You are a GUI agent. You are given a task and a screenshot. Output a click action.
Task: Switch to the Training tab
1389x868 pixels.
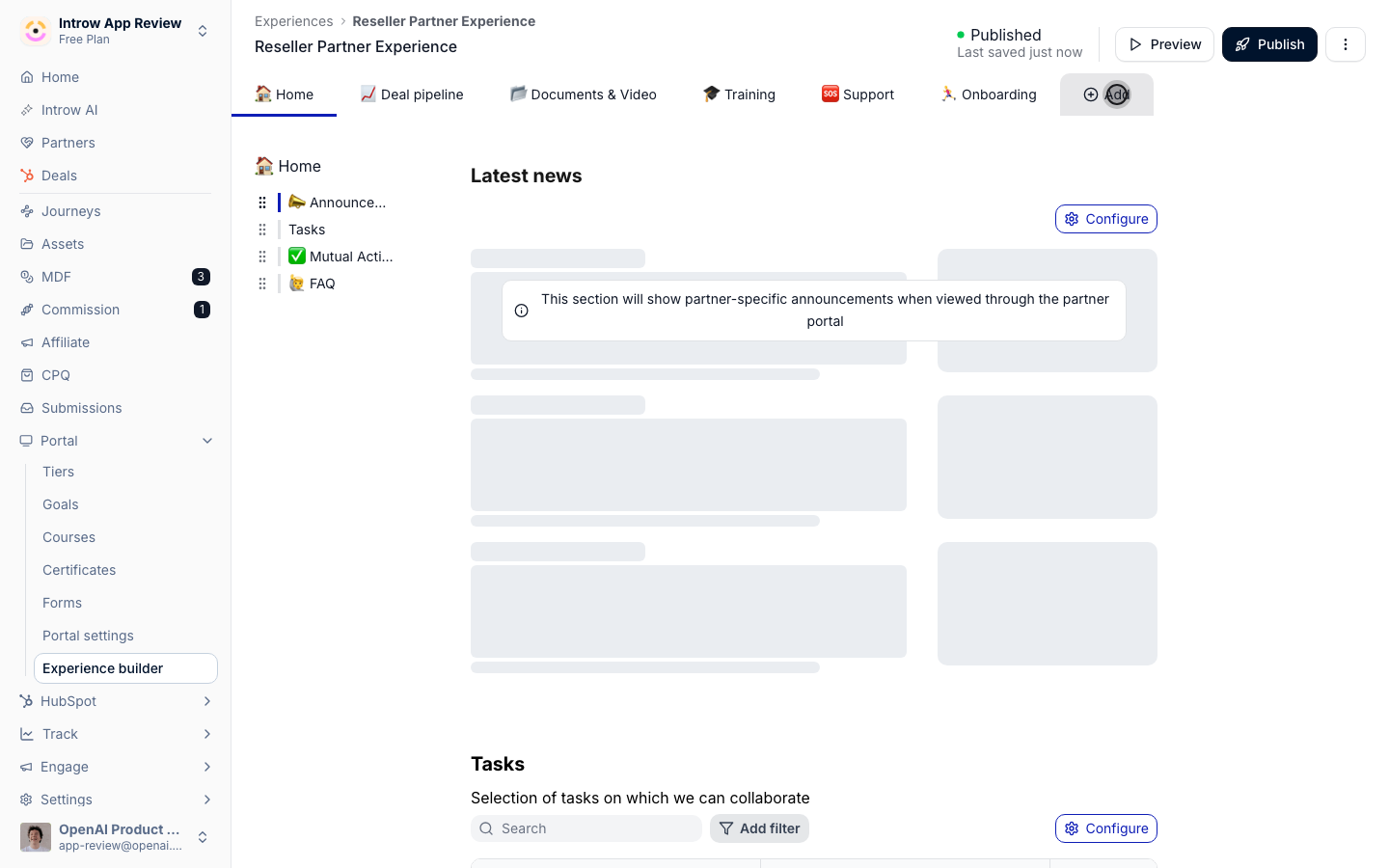(x=739, y=95)
